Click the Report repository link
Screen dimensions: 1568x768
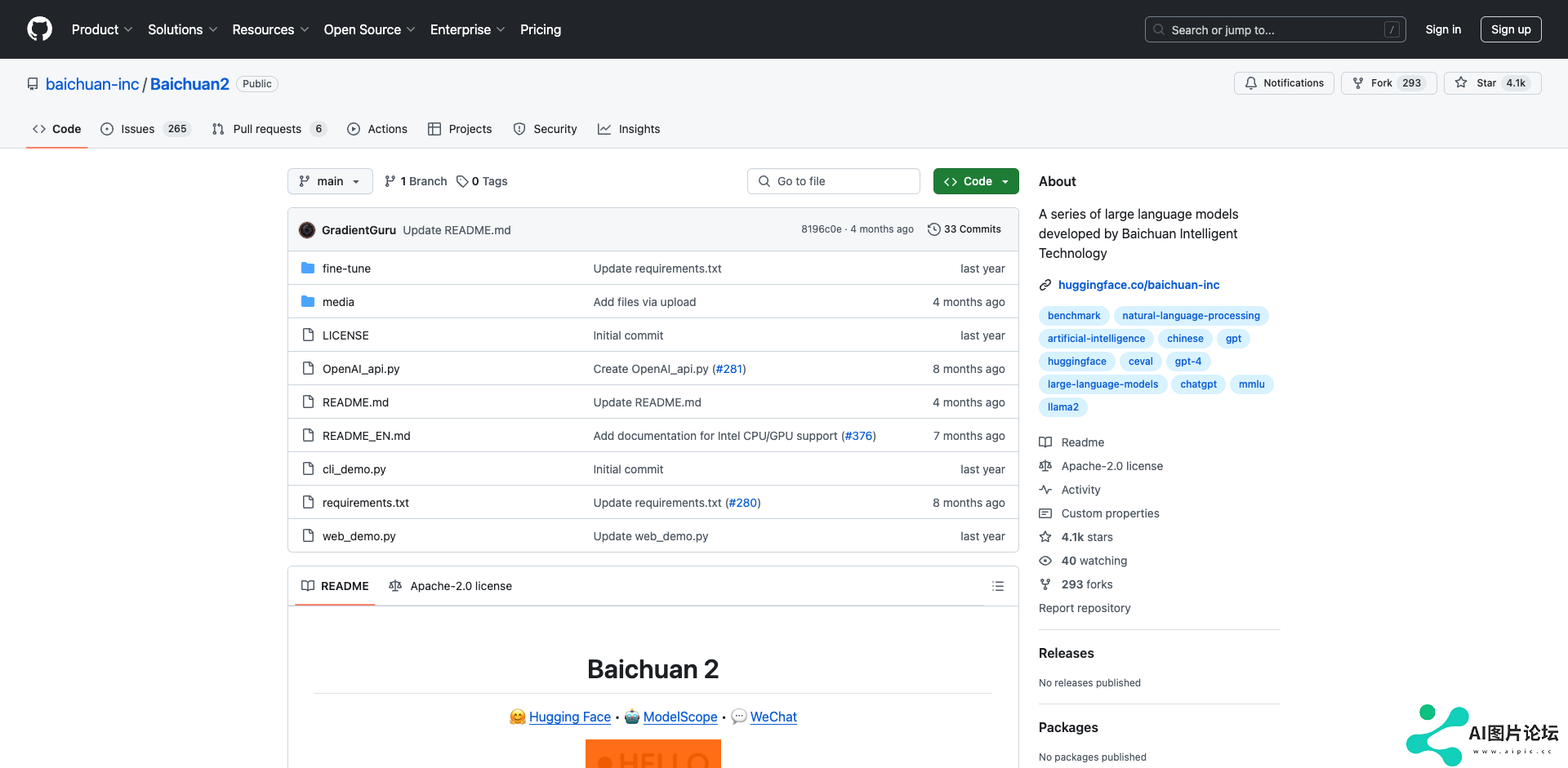point(1085,608)
